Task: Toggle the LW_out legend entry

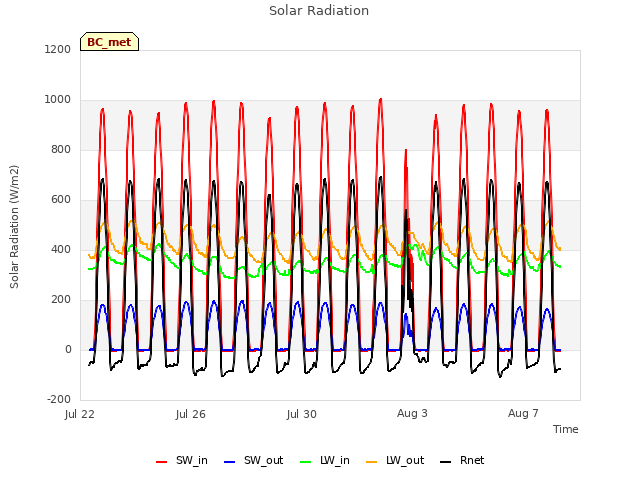Action: pyautogui.click(x=395, y=461)
